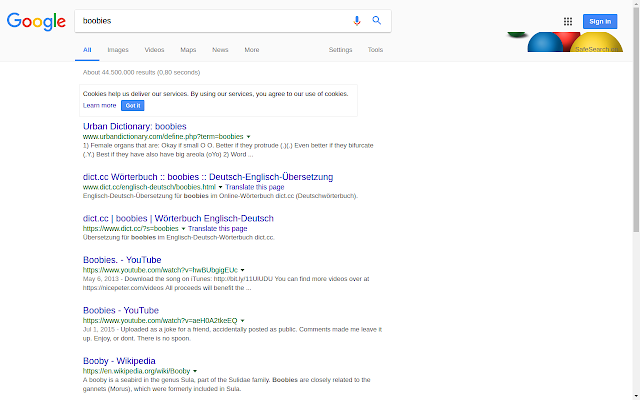Switch to the News tab
This screenshot has width=640, height=400.
(x=220, y=50)
